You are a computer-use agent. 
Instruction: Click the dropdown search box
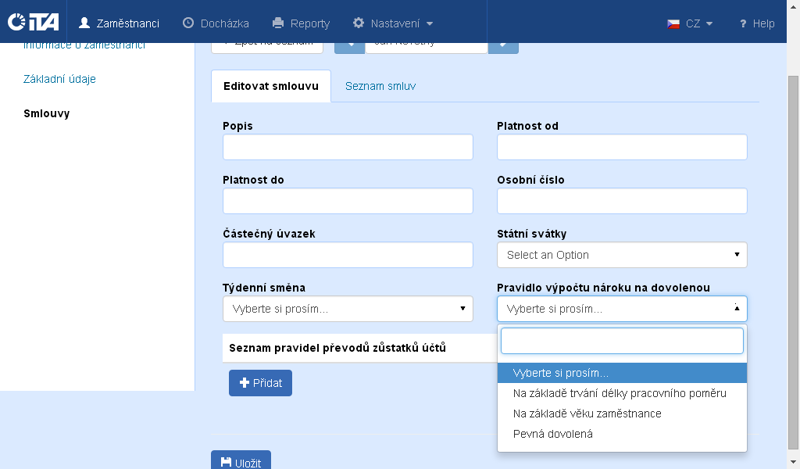coord(621,341)
